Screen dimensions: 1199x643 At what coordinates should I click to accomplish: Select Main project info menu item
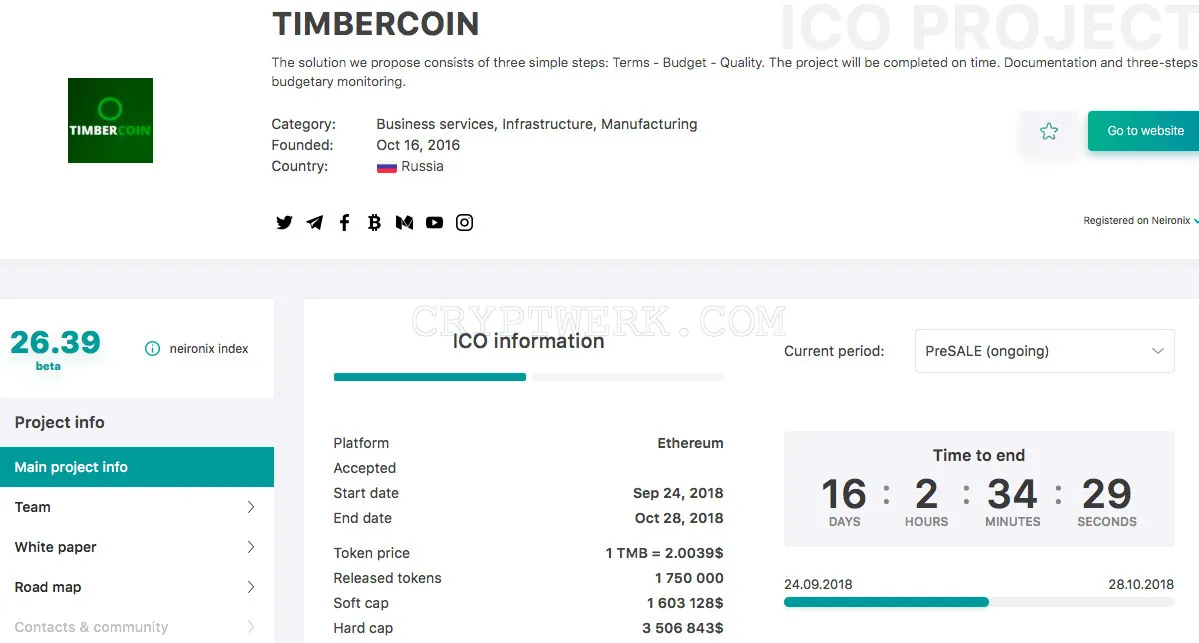click(x=137, y=467)
